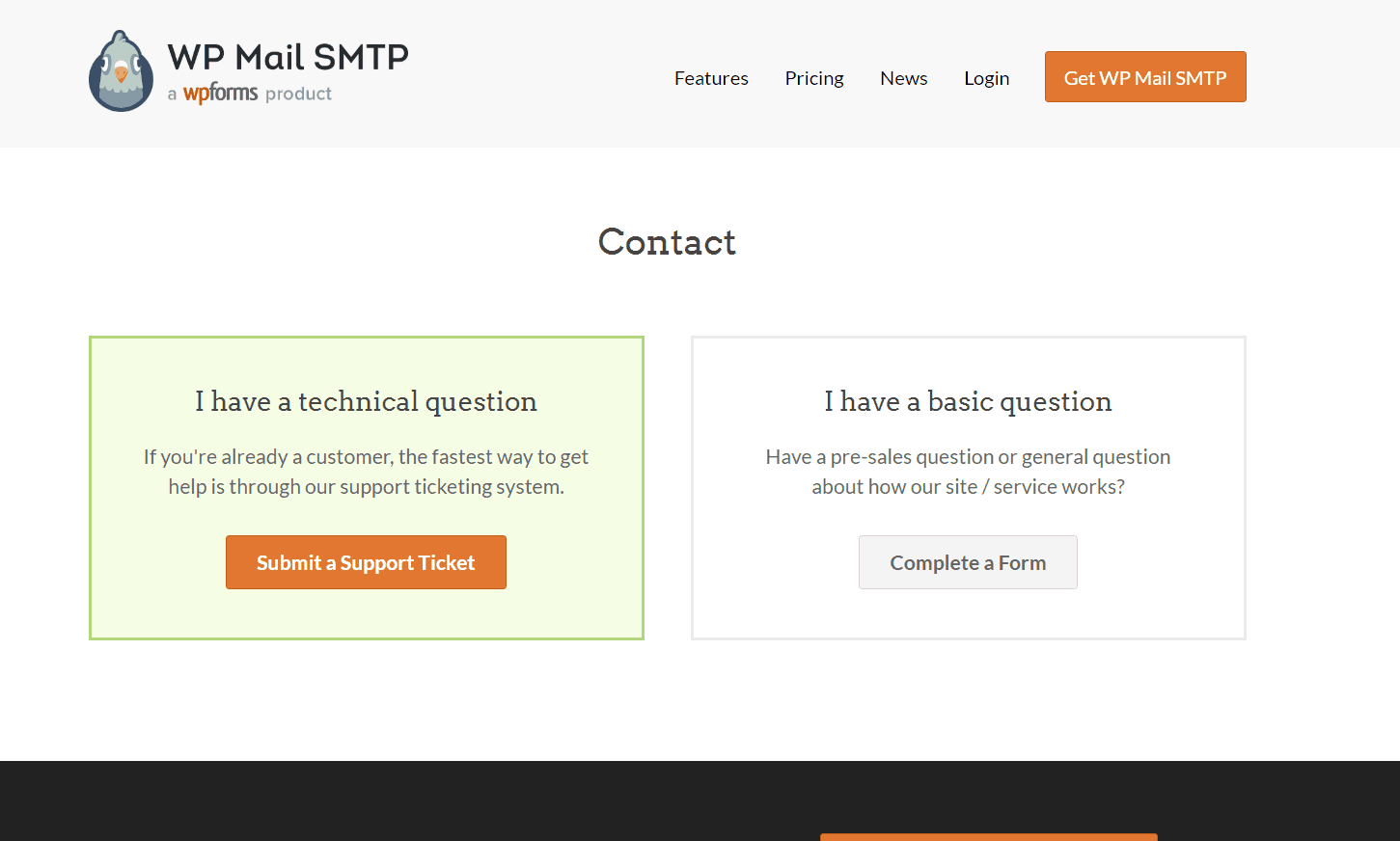The height and width of the screenshot is (841, 1400).
Task: Click the 'Have a pre-sales question' paragraph
Action: 968,472
